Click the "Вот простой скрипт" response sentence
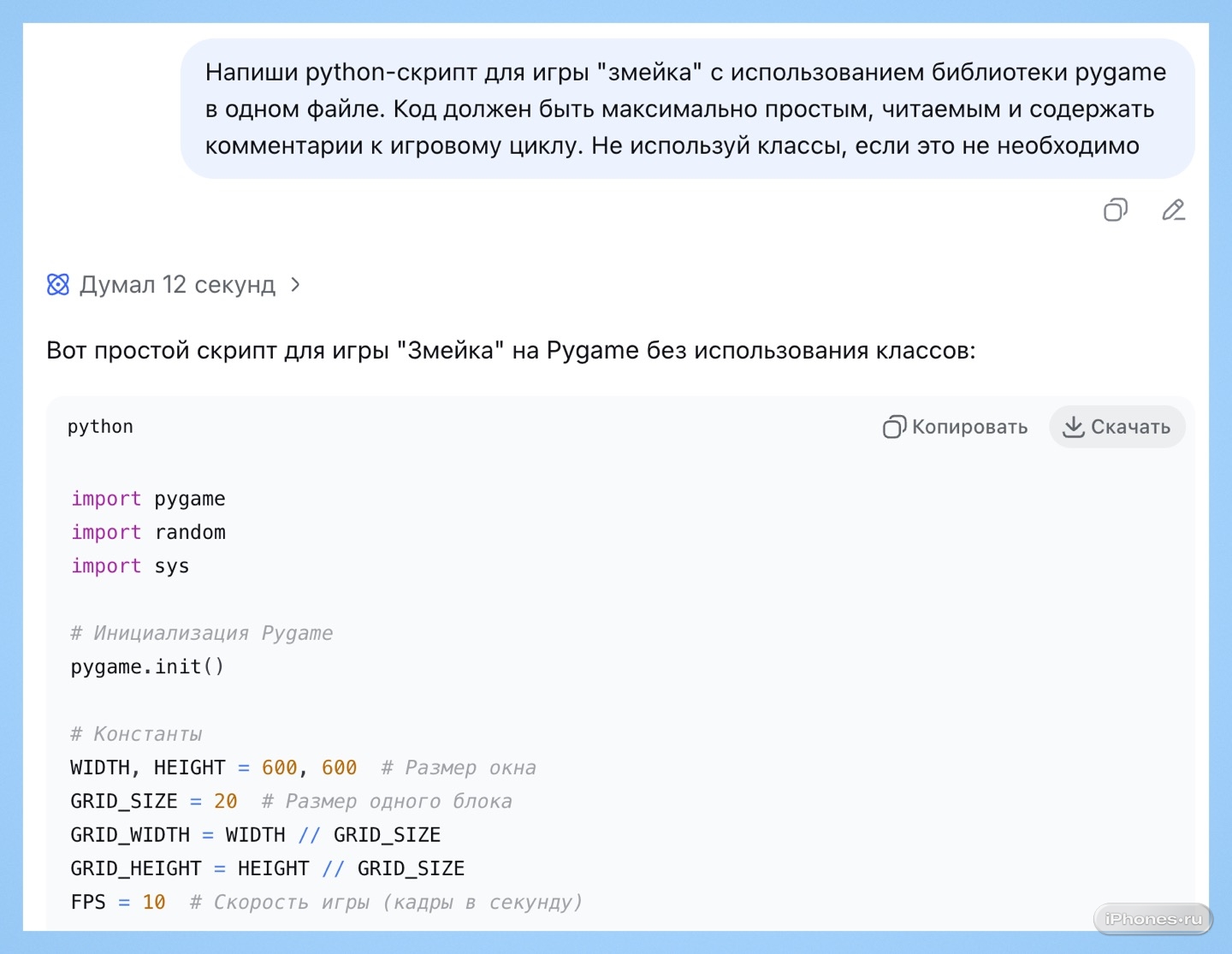The image size is (1232, 954). tap(510, 351)
